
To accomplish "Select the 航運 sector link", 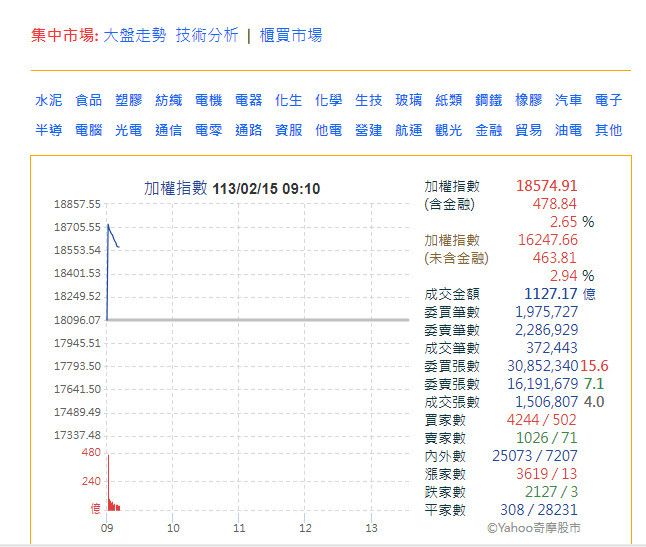I will pos(408,130).
